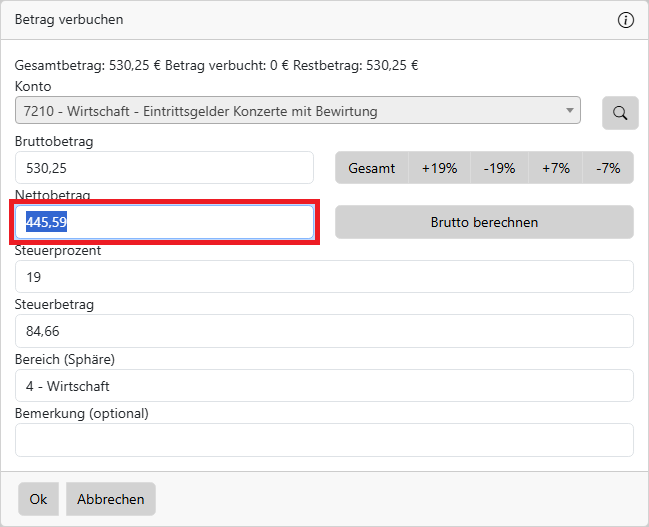Open the Konto dropdown showing account 7210

pyautogui.click(x=290, y=111)
